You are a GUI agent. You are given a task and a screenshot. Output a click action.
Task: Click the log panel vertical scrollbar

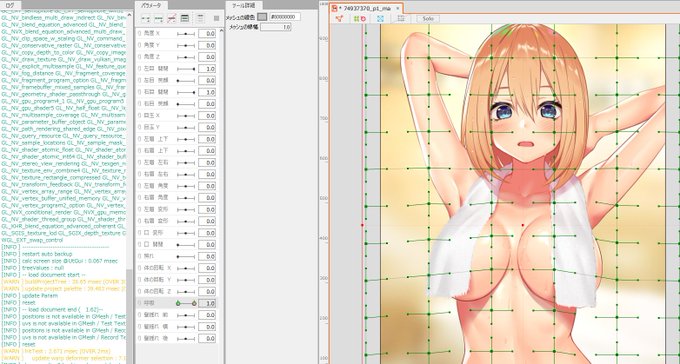click(x=129, y=317)
